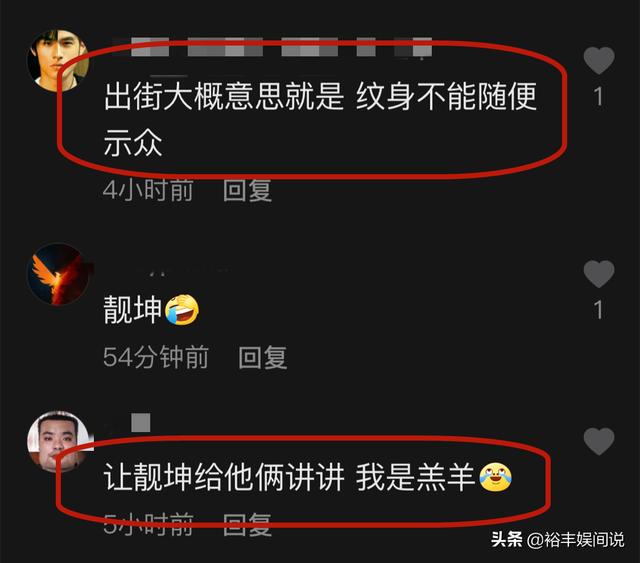Like the comment about 纹身不能随便示众
The image size is (640, 563).
pyautogui.click(x=599, y=60)
